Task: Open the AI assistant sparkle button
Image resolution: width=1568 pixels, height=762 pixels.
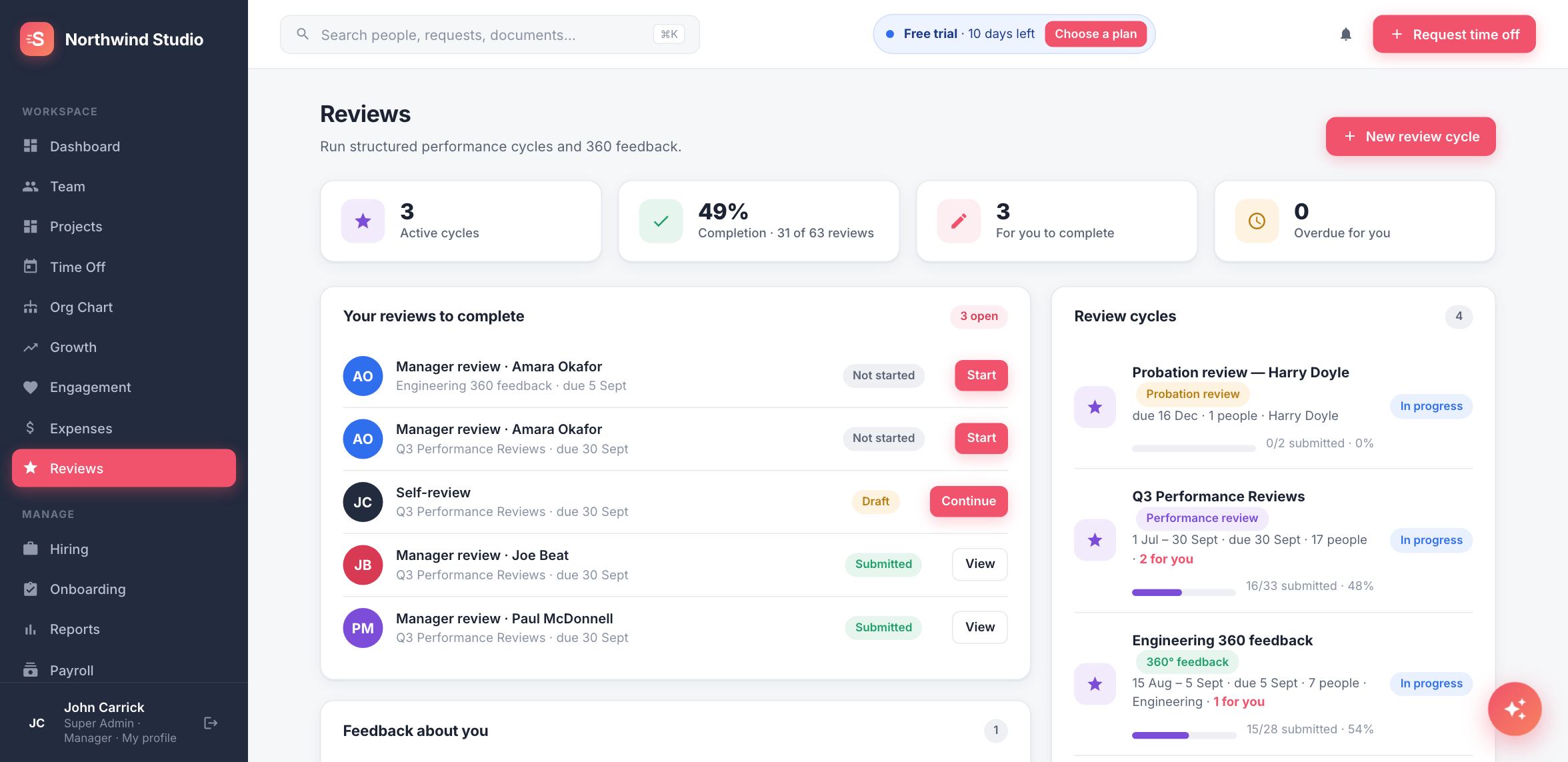Action: (1515, 709)
